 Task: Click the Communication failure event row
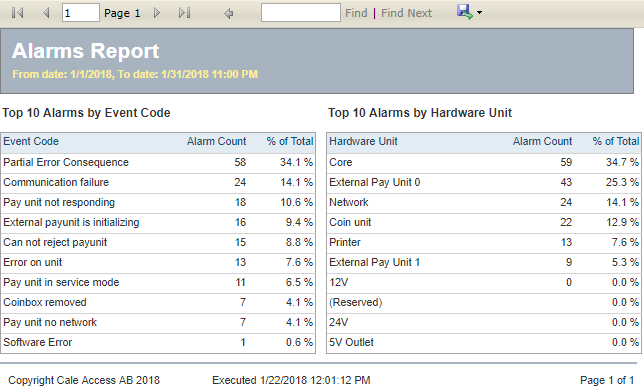click(158, 183)
